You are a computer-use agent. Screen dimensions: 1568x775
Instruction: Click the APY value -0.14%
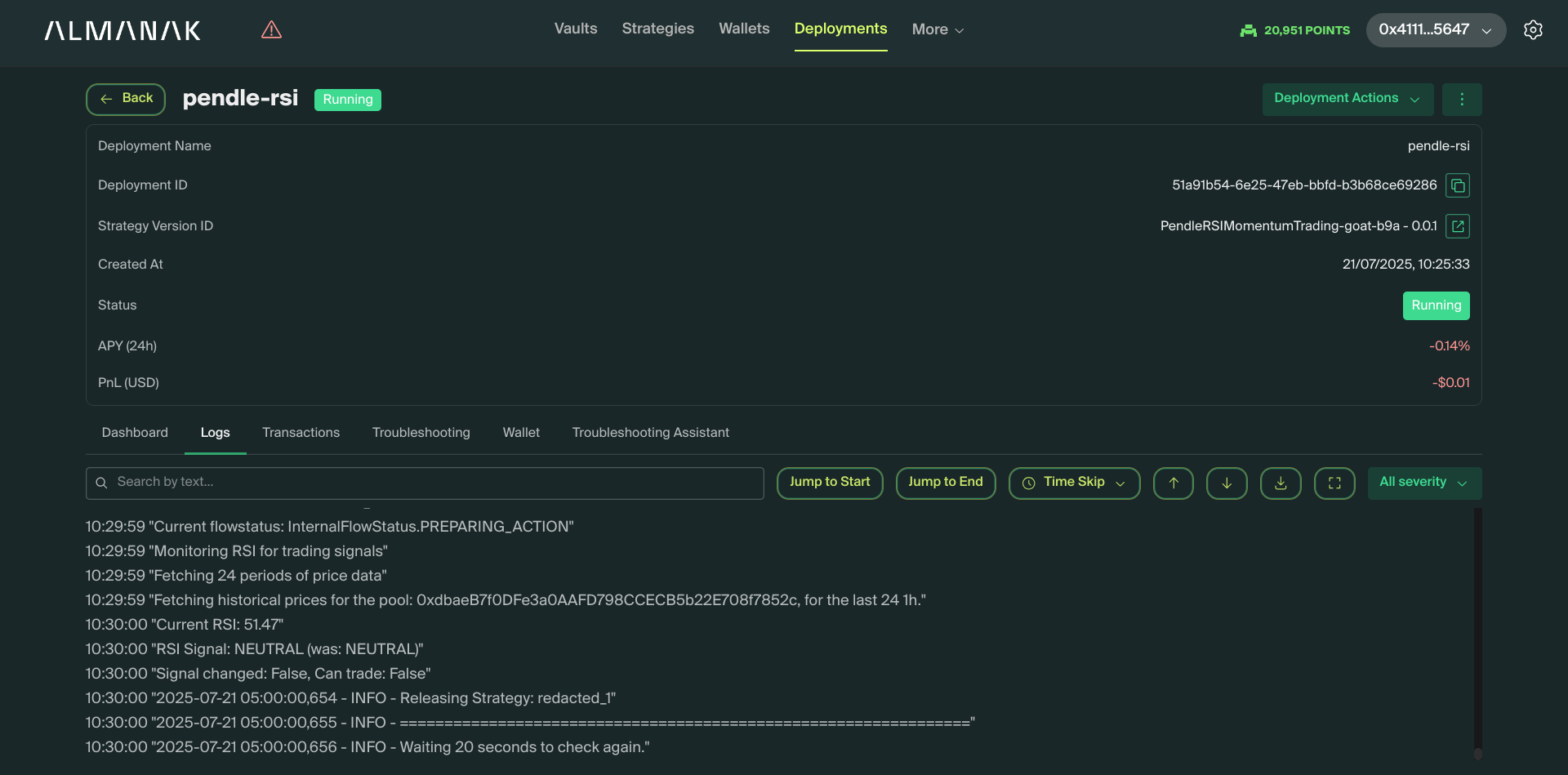tap(1449, 346)
